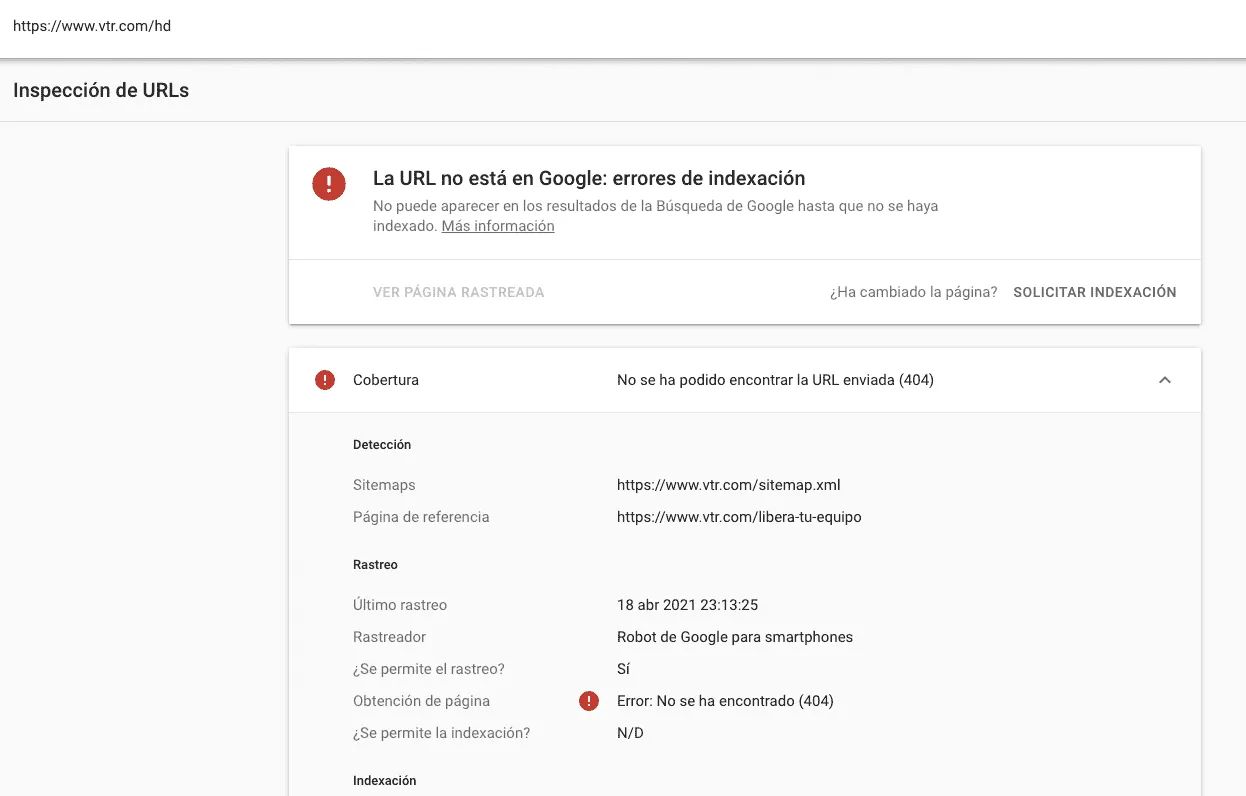Click the status text No se ha podido encontrar la URL enviada (404)
The width and height of the screenshot is (1246, 796).
tap(775, 380)
